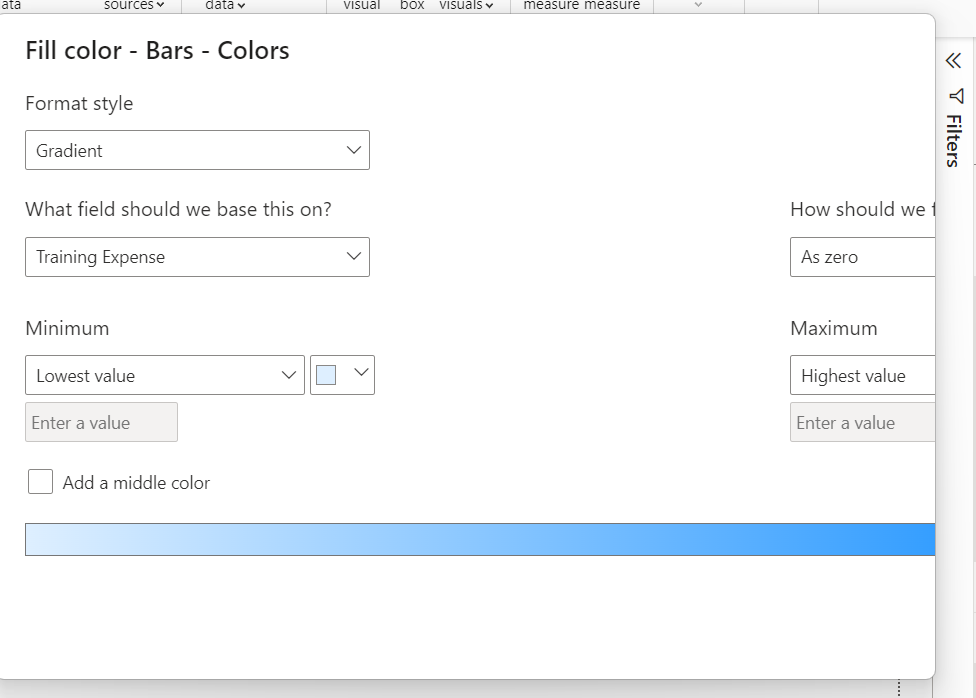
Task: Click the Minimum Enter a value field
Action: [x=101, y=422]
